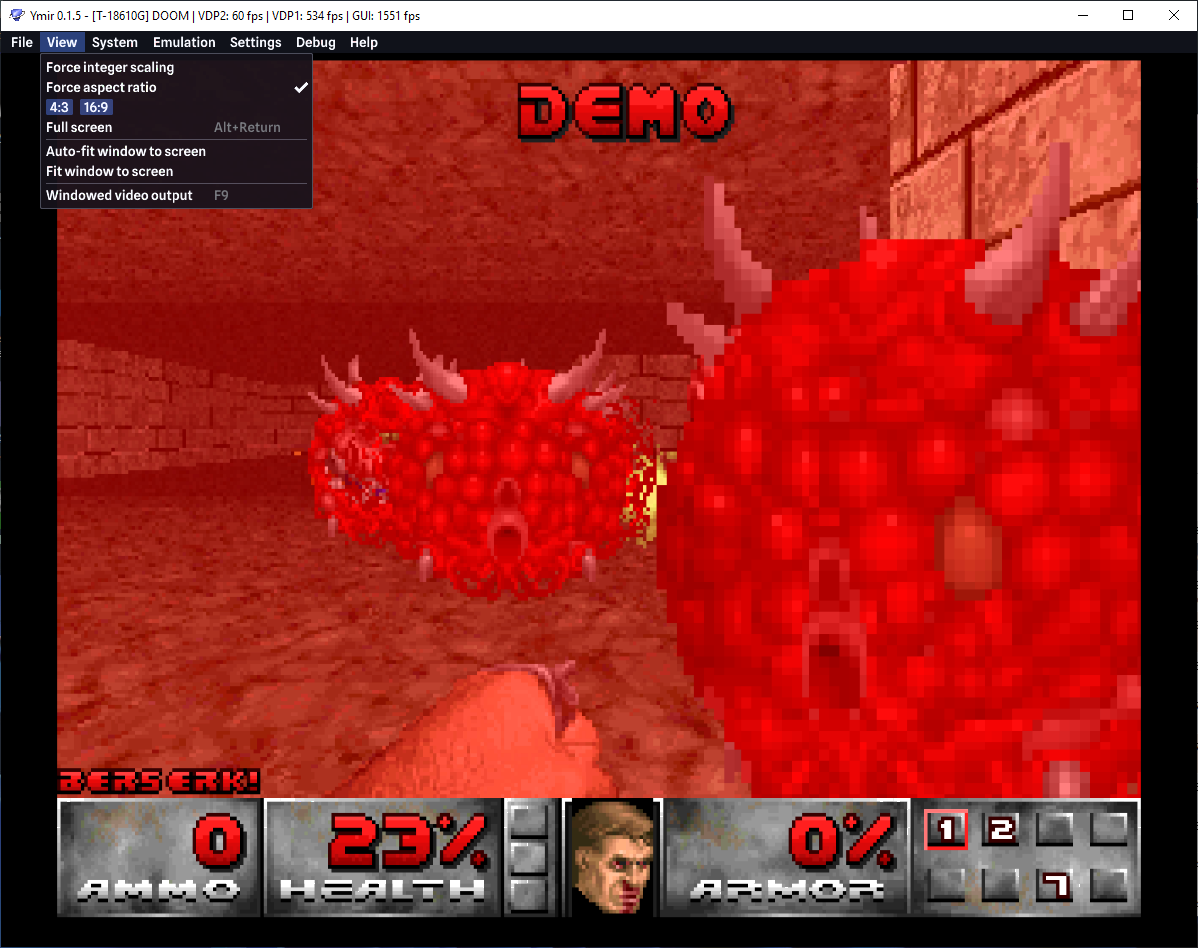This screenshot has width=1198, height=948.
Task: Click weapon slot 7 in HUD
Action: [1057, 885]
